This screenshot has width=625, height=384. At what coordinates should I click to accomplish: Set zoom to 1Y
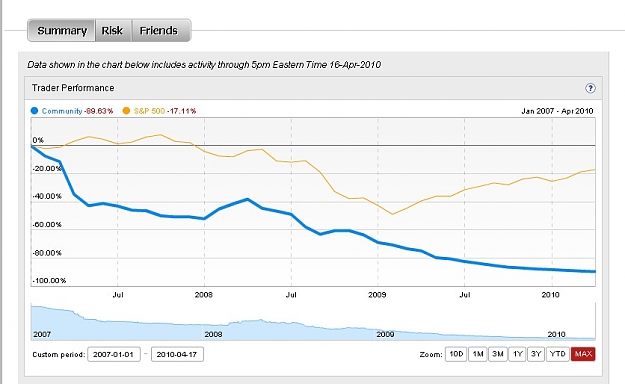[x=517, y=354]
